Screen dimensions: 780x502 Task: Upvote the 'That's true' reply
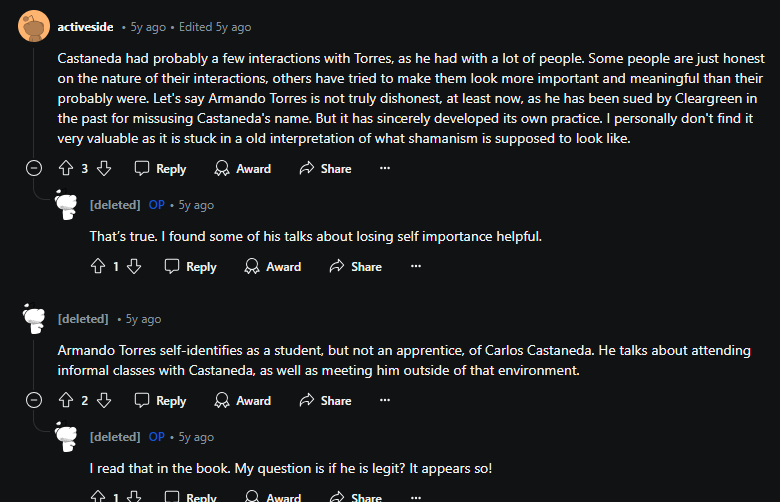98,267
